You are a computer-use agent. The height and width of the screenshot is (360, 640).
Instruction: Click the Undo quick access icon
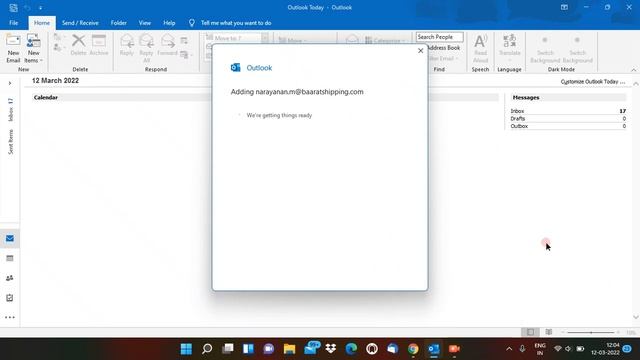tap(27, 7)
